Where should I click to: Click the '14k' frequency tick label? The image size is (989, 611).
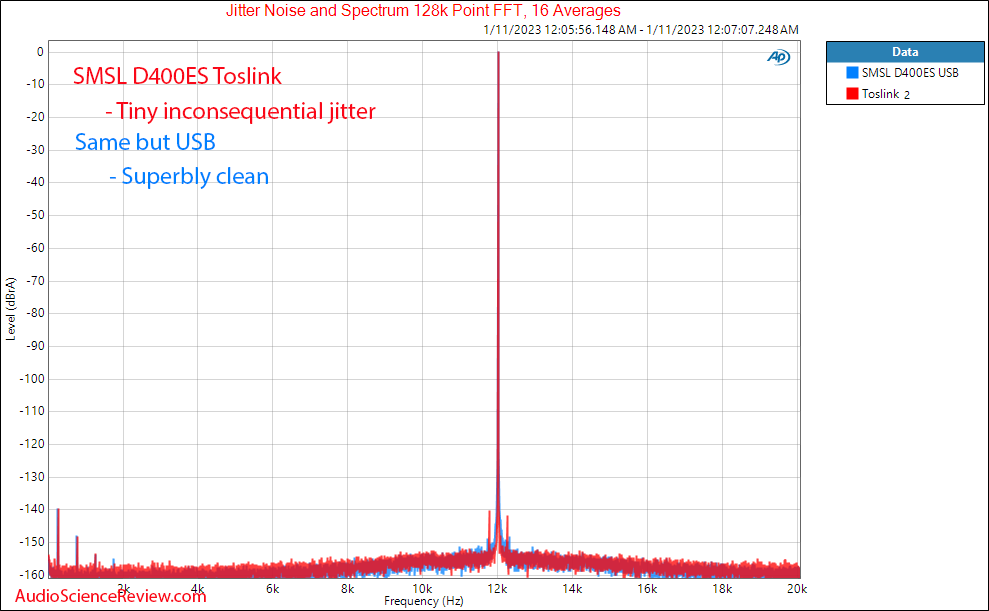[x=572, y=589]
